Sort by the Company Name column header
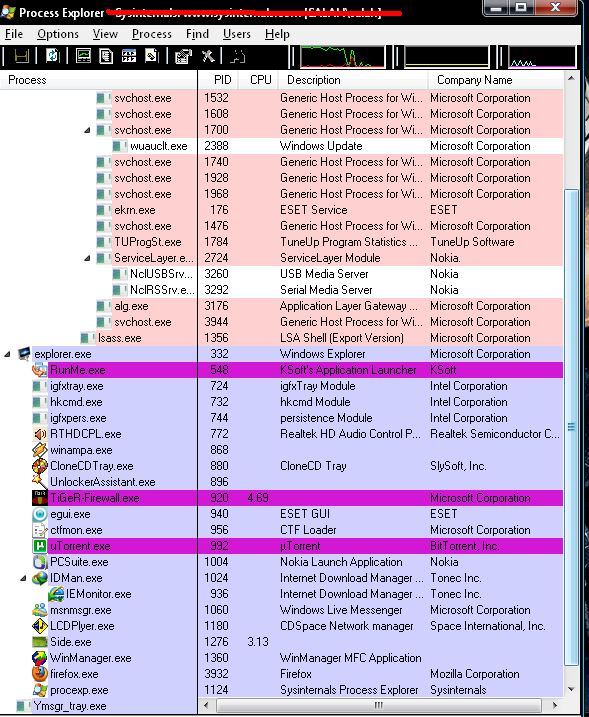Viewport: 589px width, 717px height. click(x=496, y=80)
